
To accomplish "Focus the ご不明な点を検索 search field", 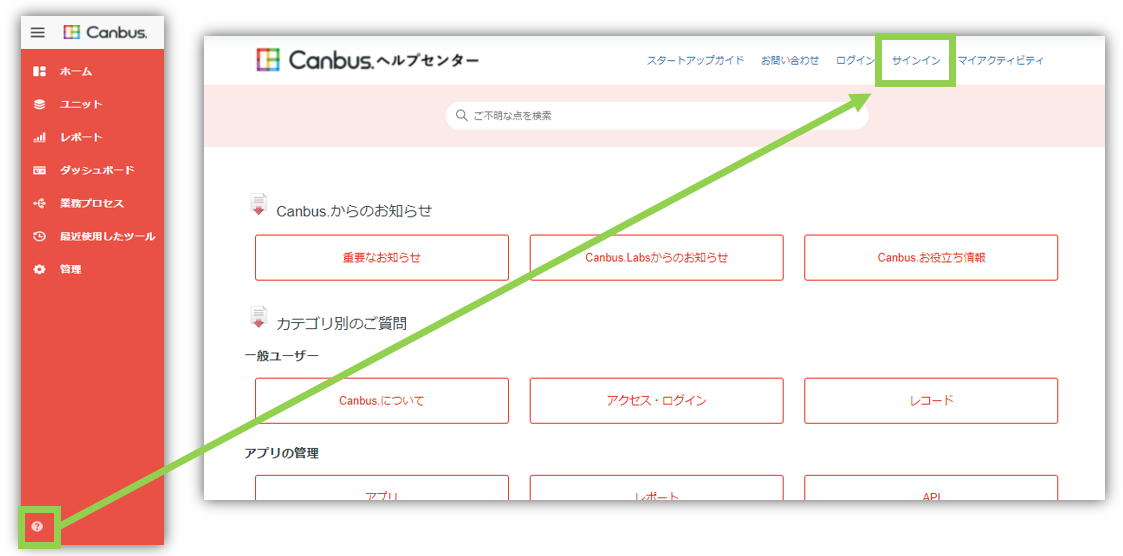I will tap(657, 115).
